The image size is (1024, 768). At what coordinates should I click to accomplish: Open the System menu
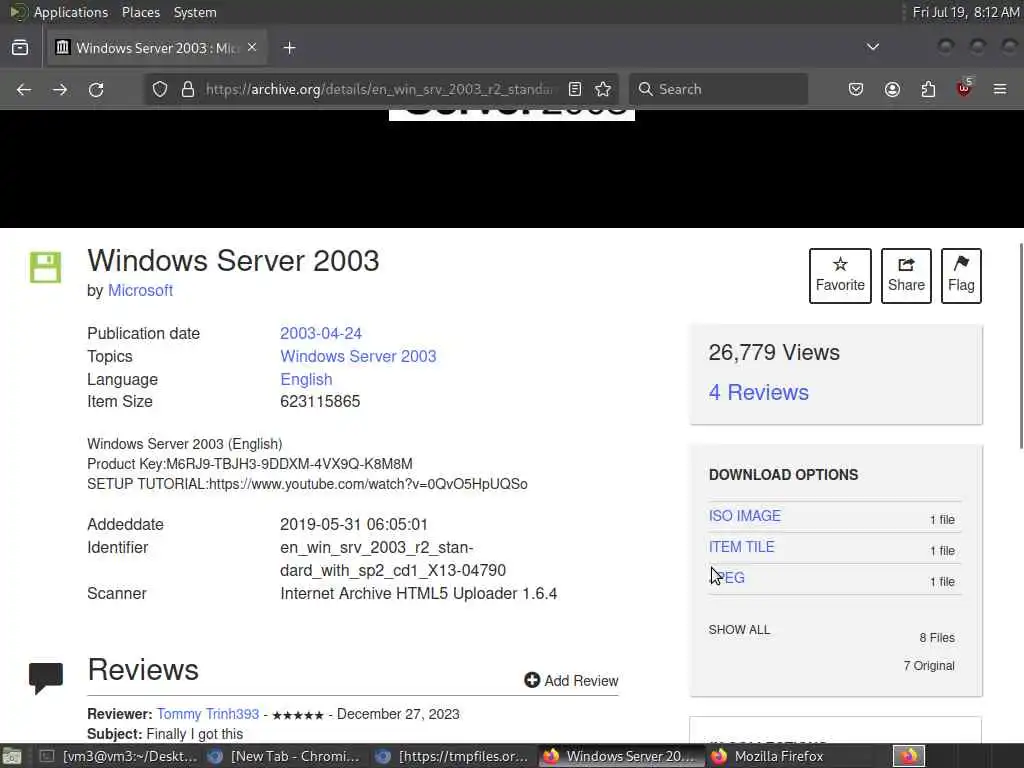pos(195,12)
